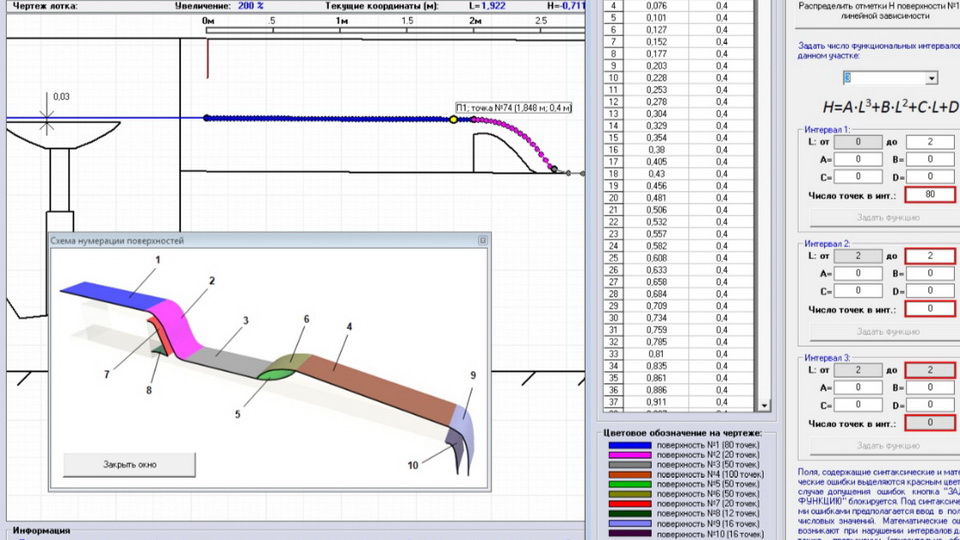The image size is (960, 540).
Task: Click table cell with value 0,304
Action: tap(656, 114)
